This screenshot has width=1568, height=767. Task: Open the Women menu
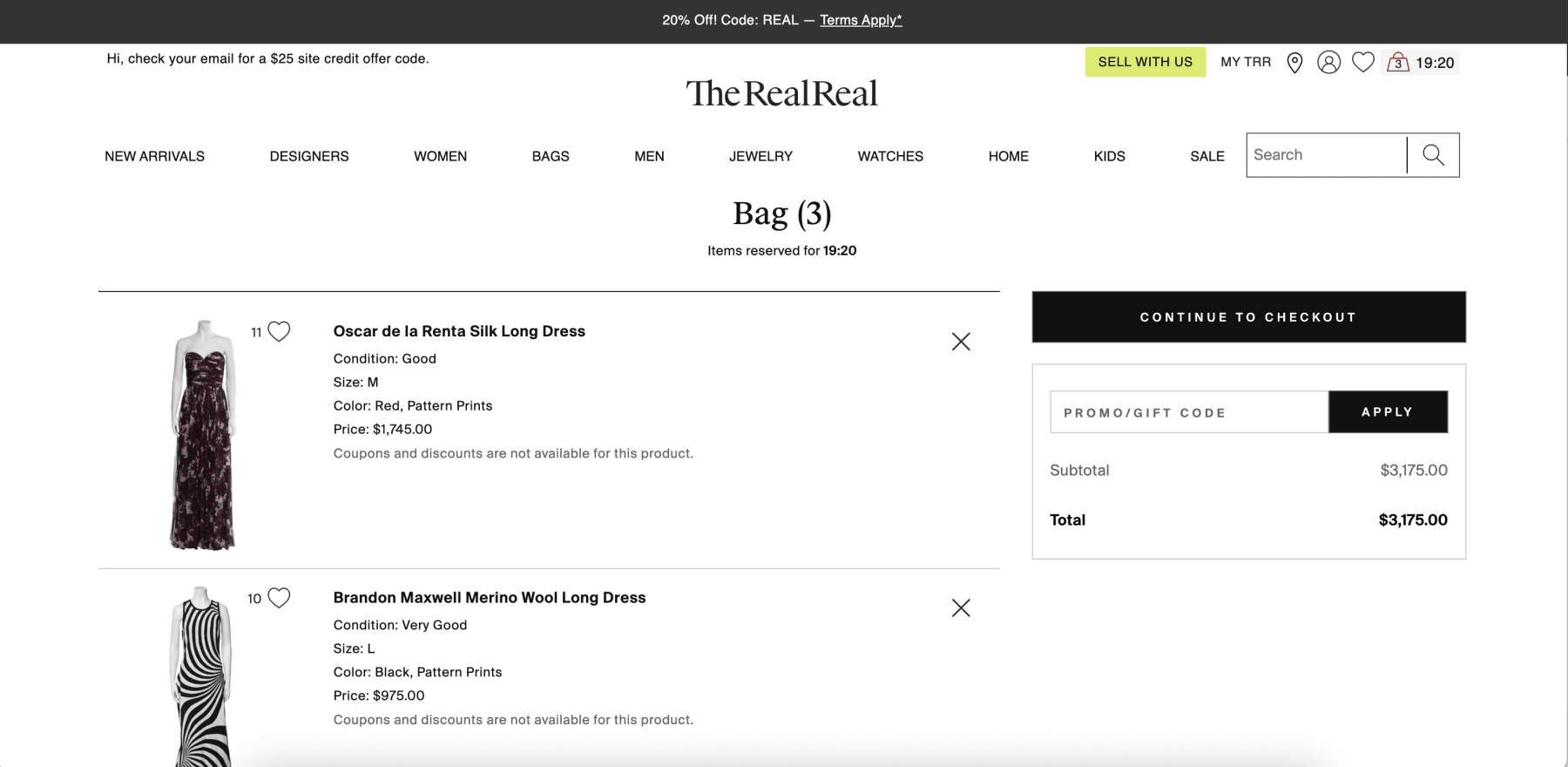[440, 157]
